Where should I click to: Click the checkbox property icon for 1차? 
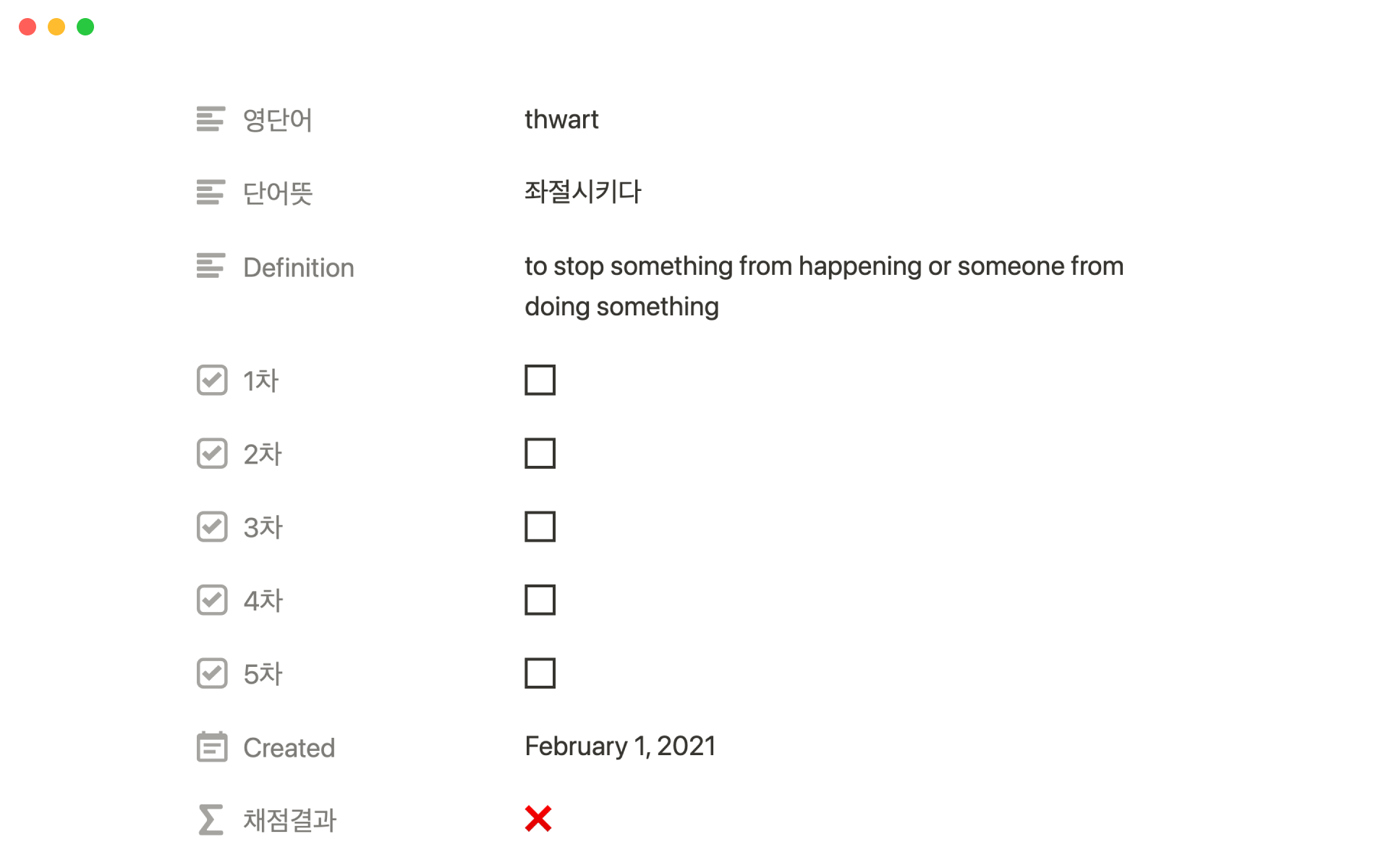212,380
